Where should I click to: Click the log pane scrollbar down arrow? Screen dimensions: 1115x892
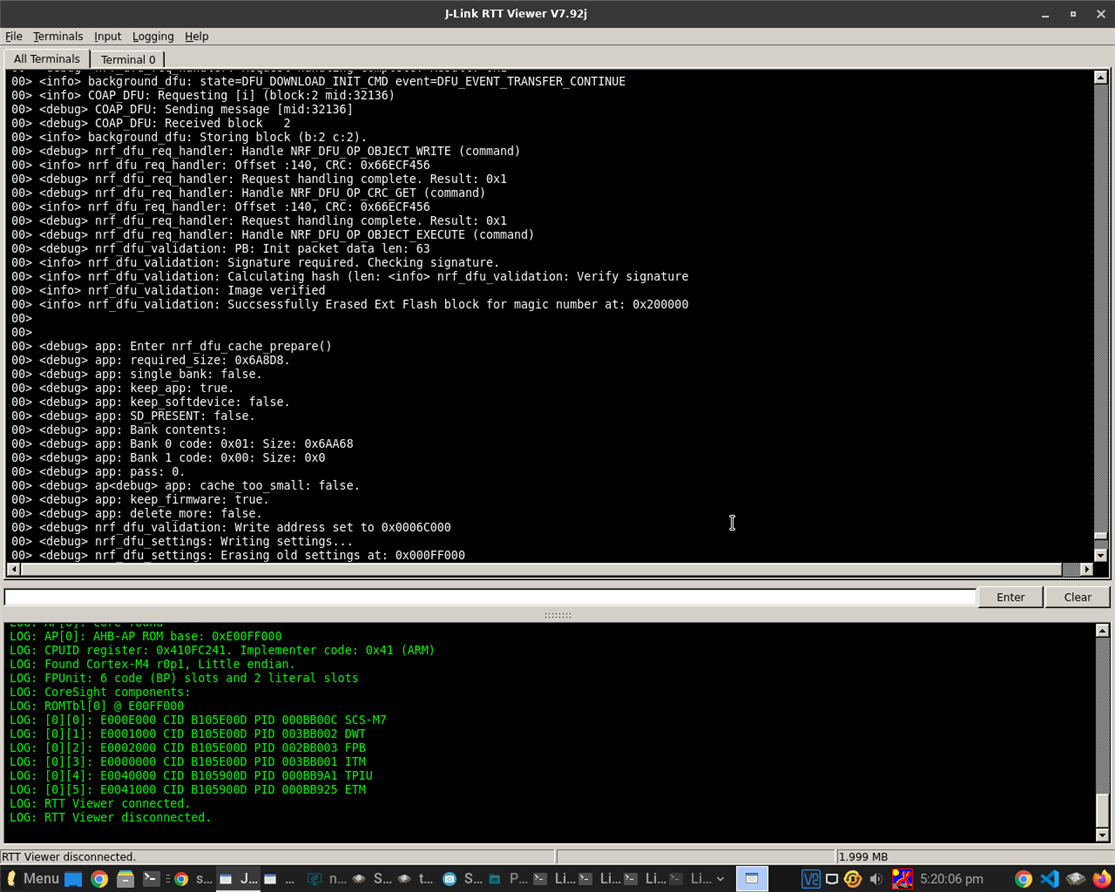click(1102, 835)
